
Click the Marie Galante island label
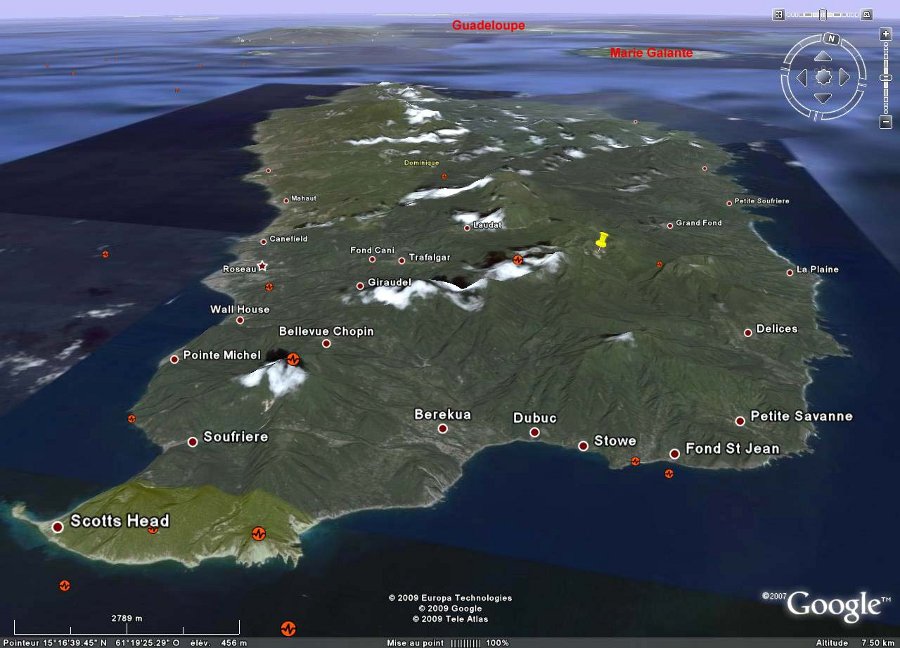[651, 53]
